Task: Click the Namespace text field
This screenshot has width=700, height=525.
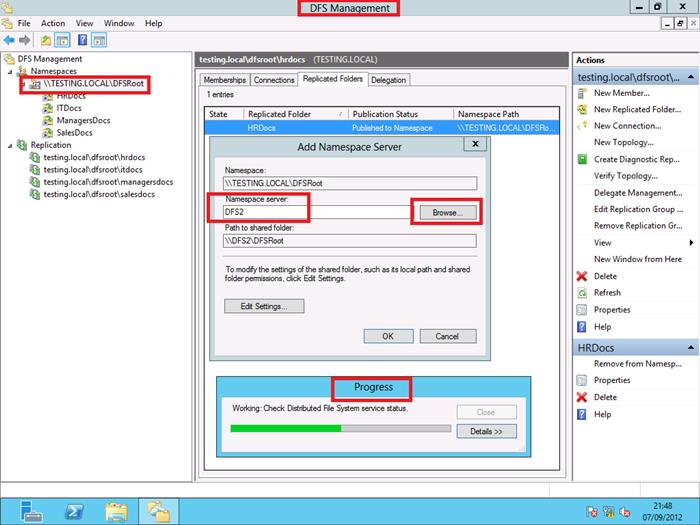Action: [350, 183]
